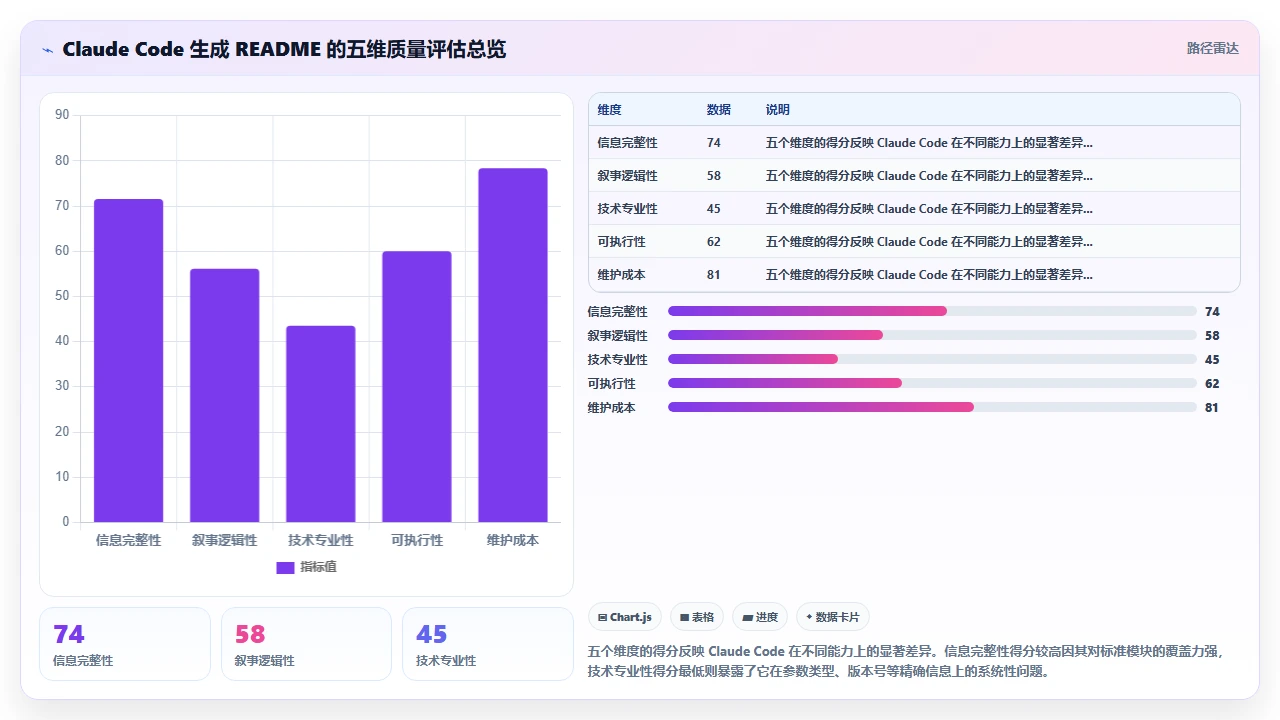Click the 信息完整性 bar in the chart

pyautogui.click(x=128, y=360)
